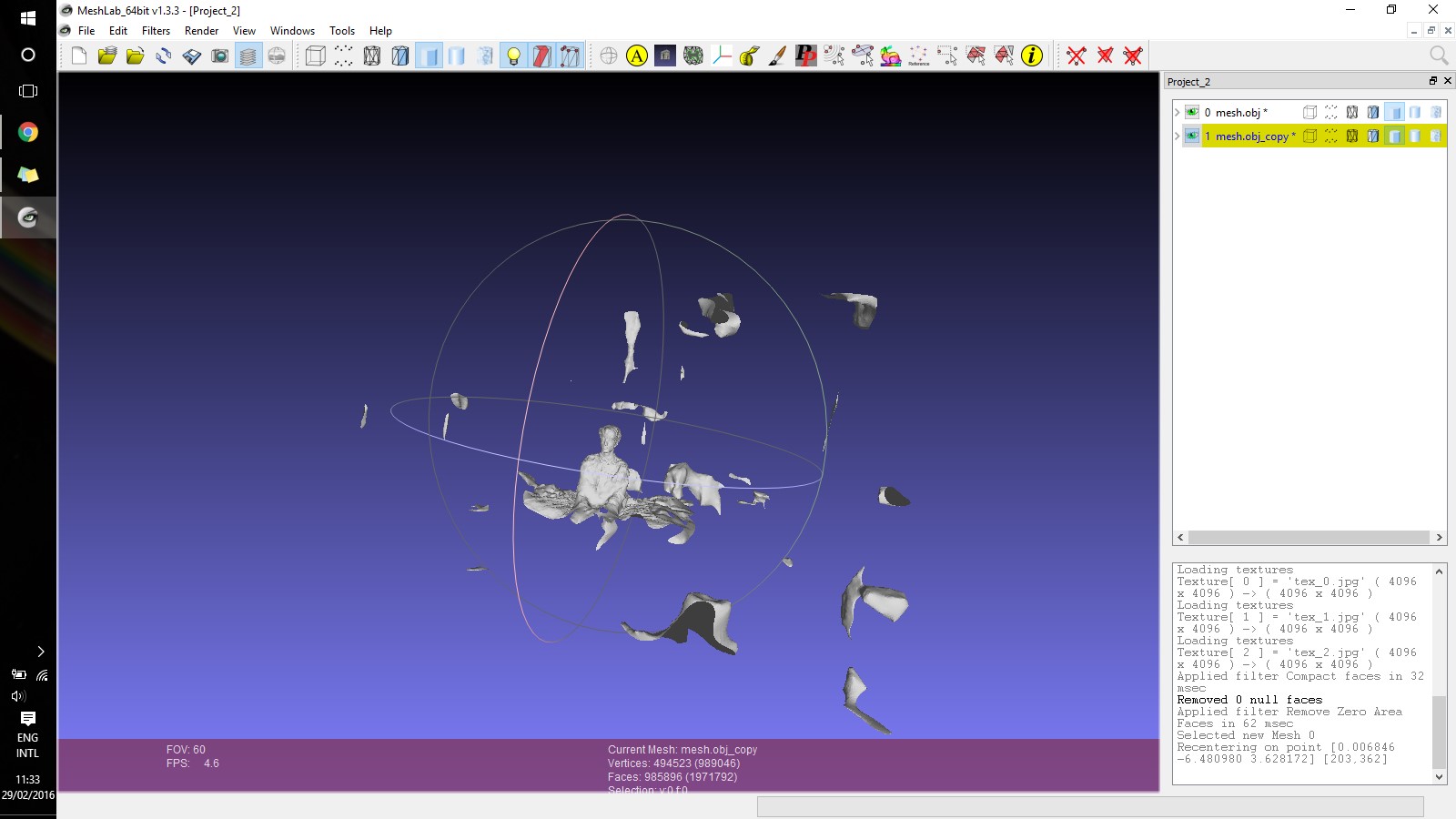The height and width of the screenshot is (819, 1456).
Task: Toggle flat shading in main toolbar
Action: (429, 56)
